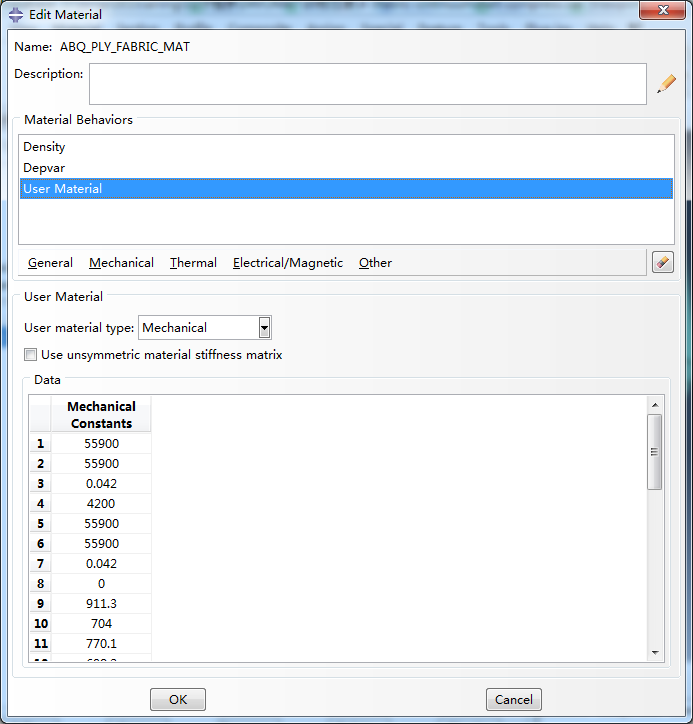The width and height of the screenshot is (693, 724).
Task: Click the material name ABQ_PLY_FABRIC_MAT
Action: click(125, 47)
